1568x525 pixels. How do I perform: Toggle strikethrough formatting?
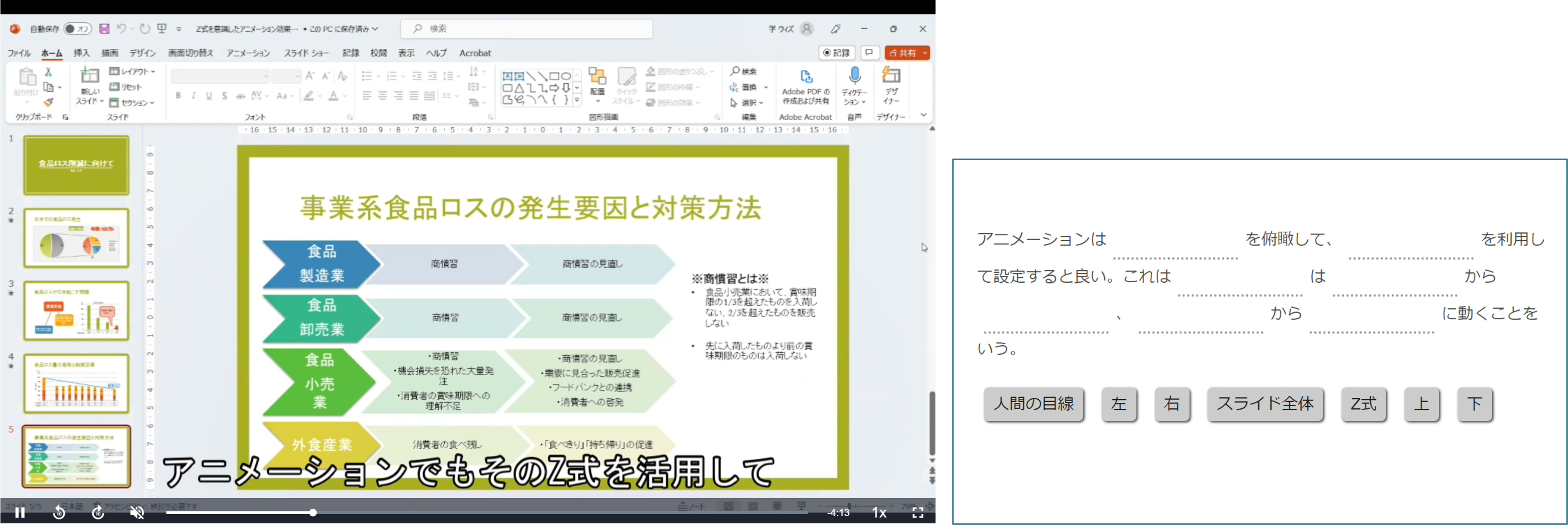pos(240,96)
